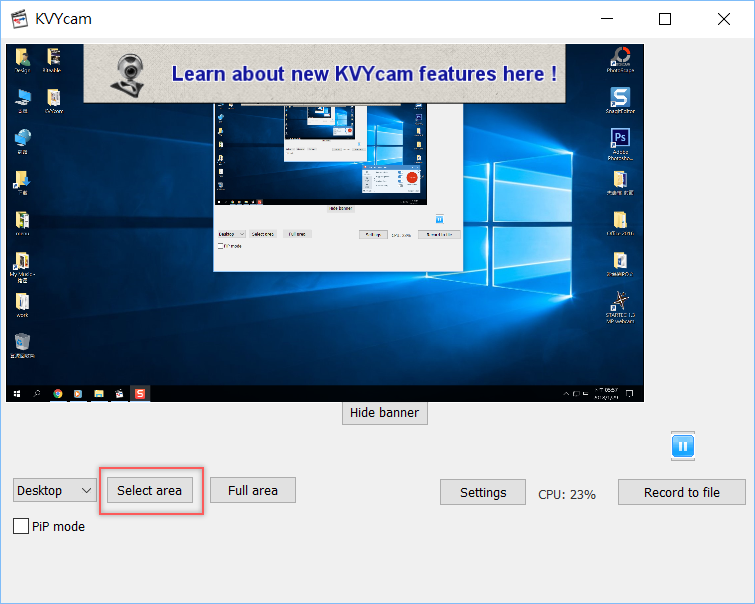Viewport: 755px width, 604px height.
Task: Click the webcam icon in the banner
Action: tap(129, 75)
